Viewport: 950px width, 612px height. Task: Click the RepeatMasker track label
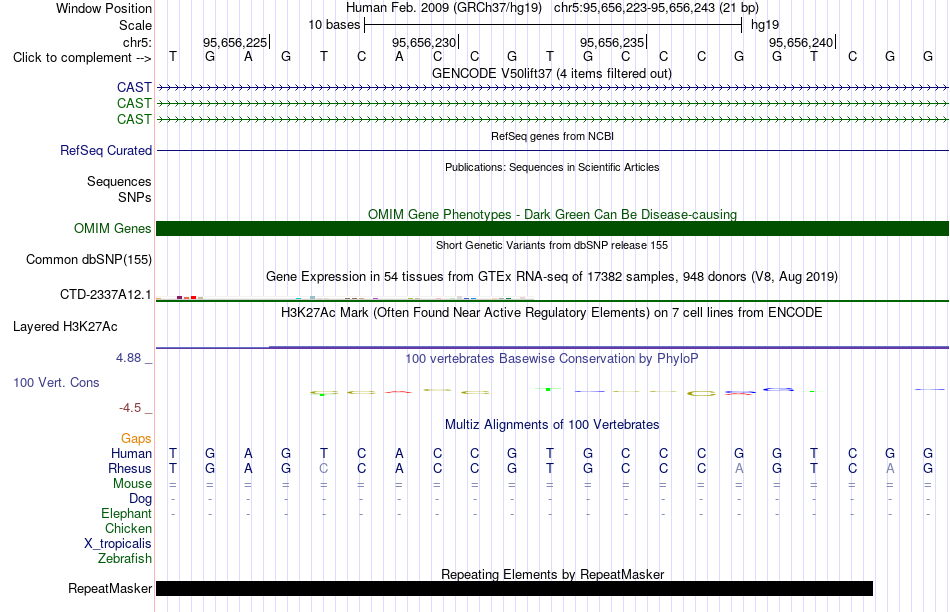pos(110,588)
